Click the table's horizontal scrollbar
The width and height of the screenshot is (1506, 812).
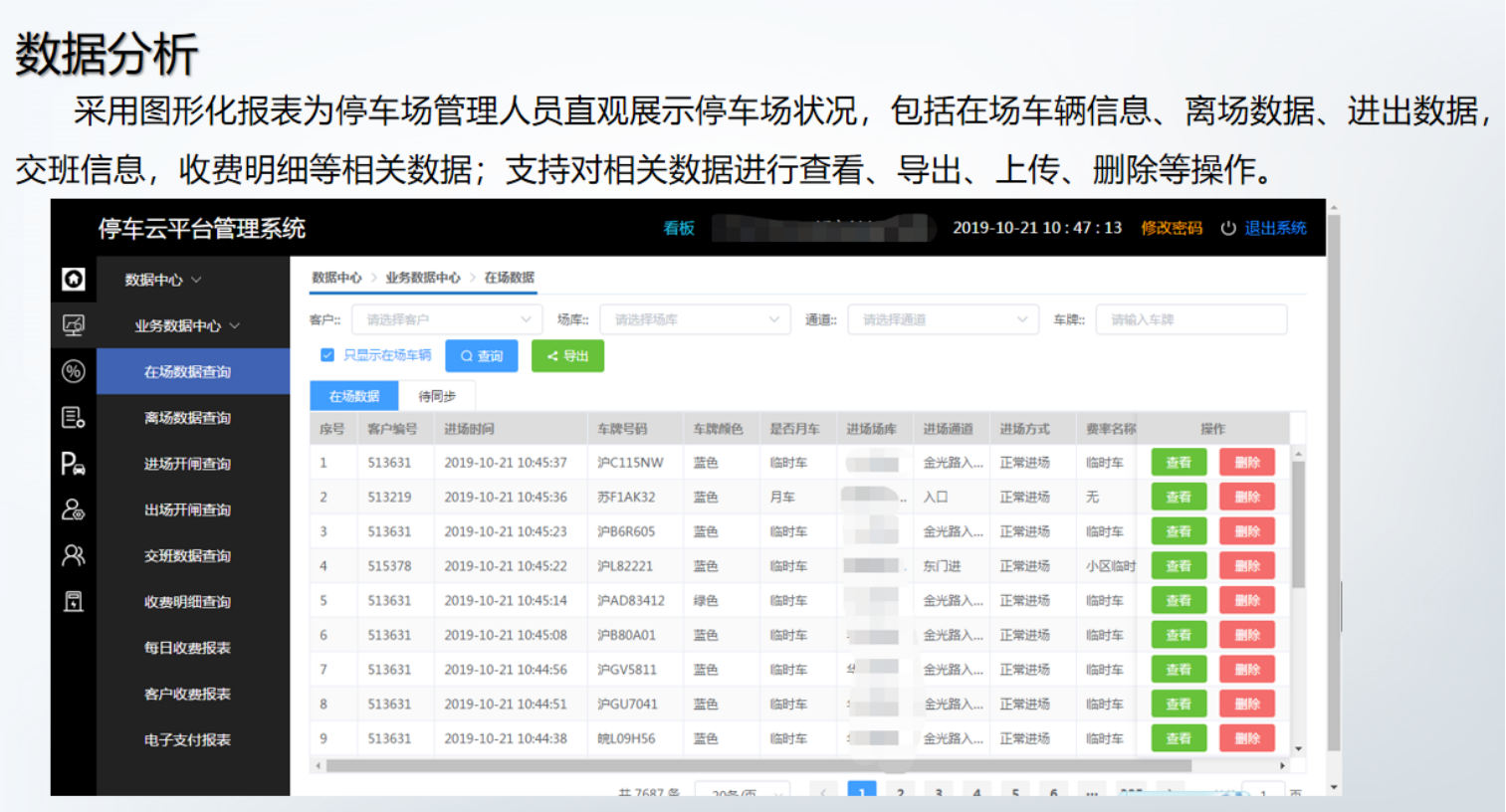click(x=756, y=766)
